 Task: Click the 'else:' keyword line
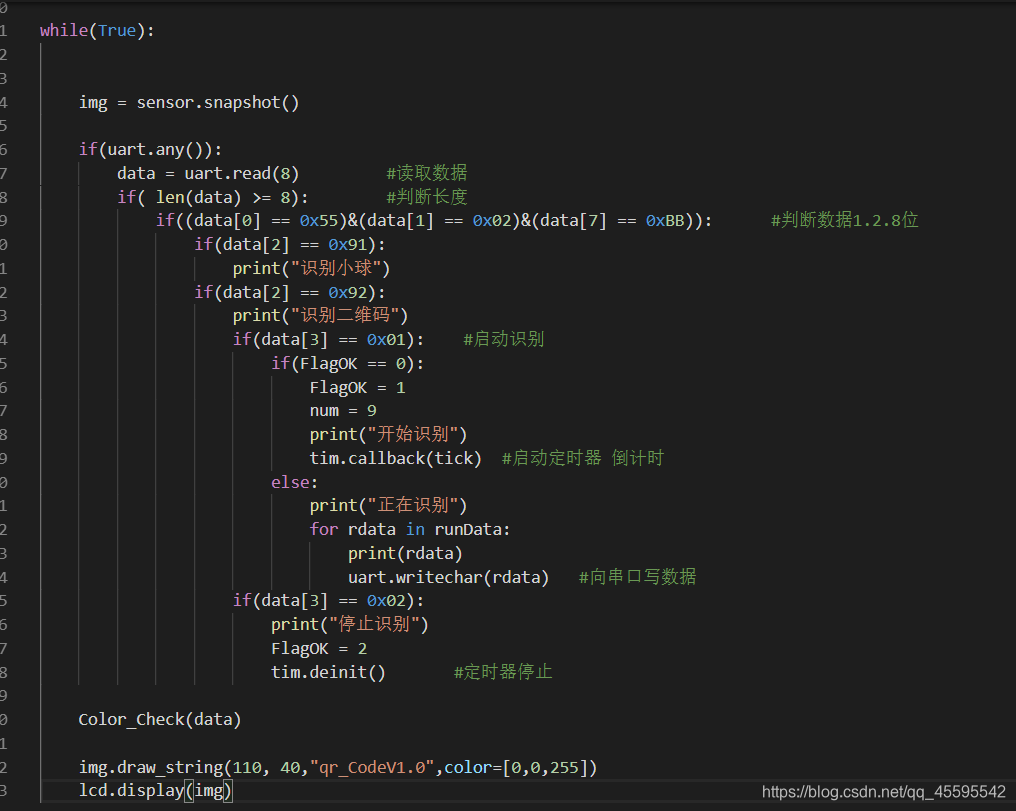click(x=294, y=483)
